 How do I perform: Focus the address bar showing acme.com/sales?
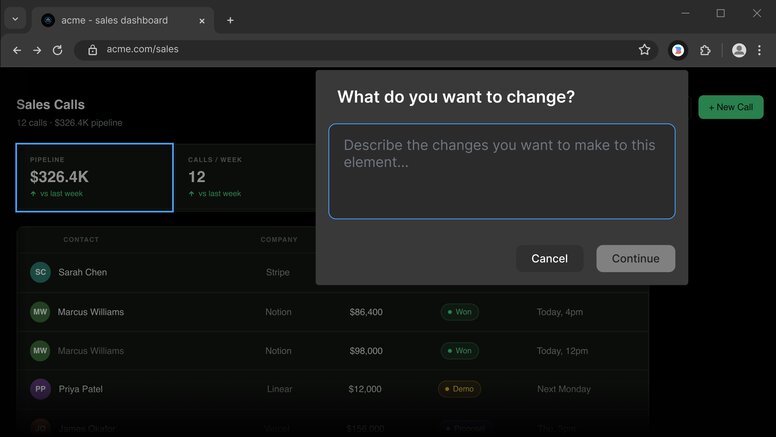[366, 49]
